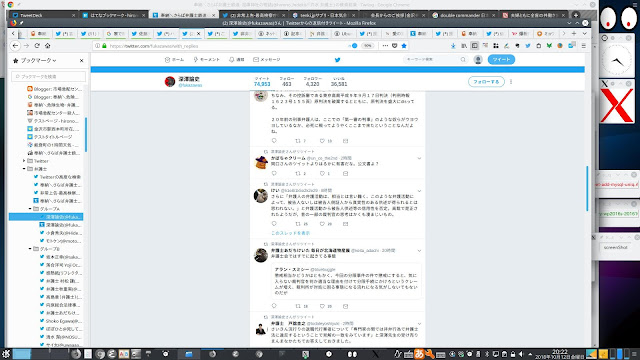The height and width of the screenshot is (360, 640).
Task: Collapse the 弁護士 bookmark folder
Action: pyautogui.click(x=24, y=169)
